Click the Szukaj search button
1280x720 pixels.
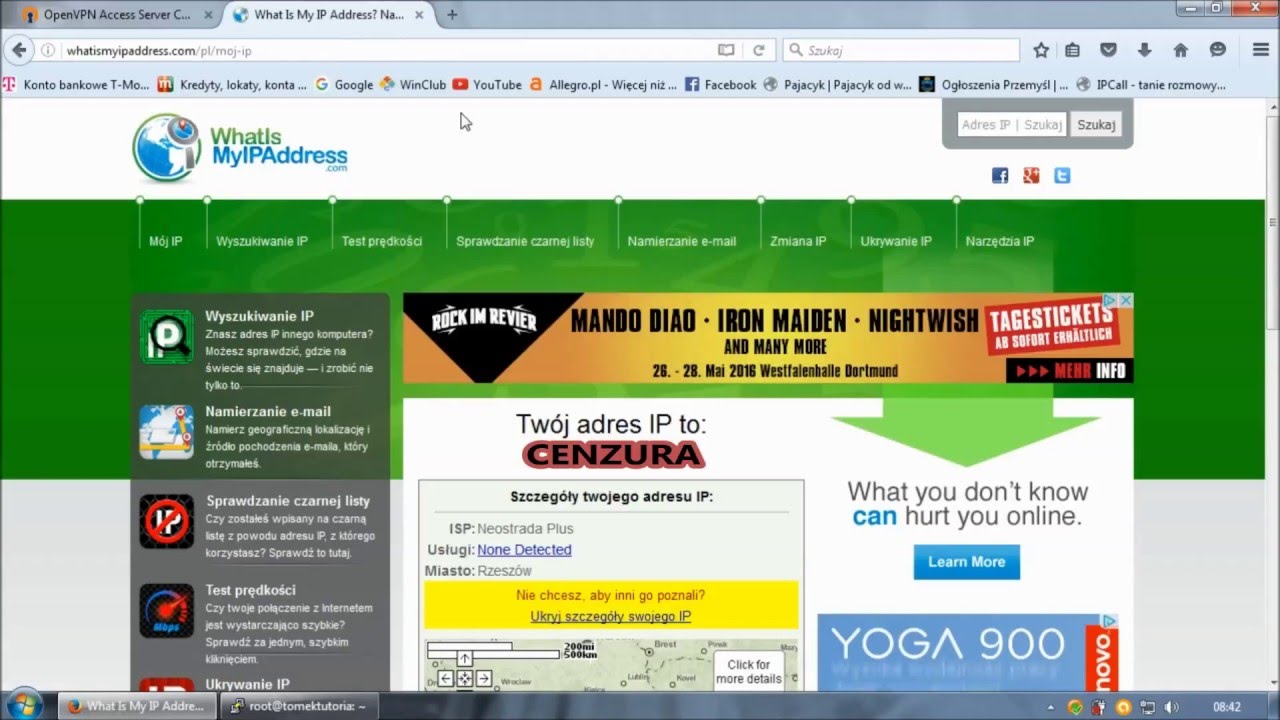click(x=1096, y=125)
